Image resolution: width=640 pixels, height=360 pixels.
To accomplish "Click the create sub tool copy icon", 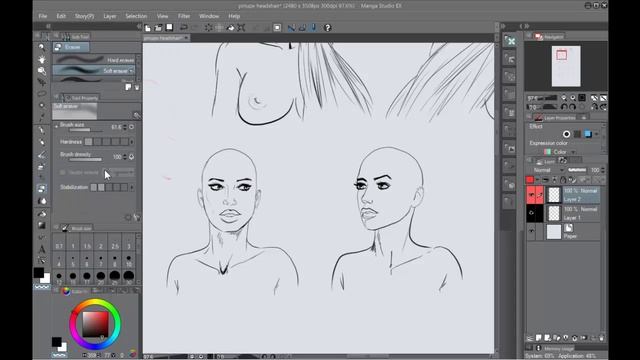I will point(128,87).
